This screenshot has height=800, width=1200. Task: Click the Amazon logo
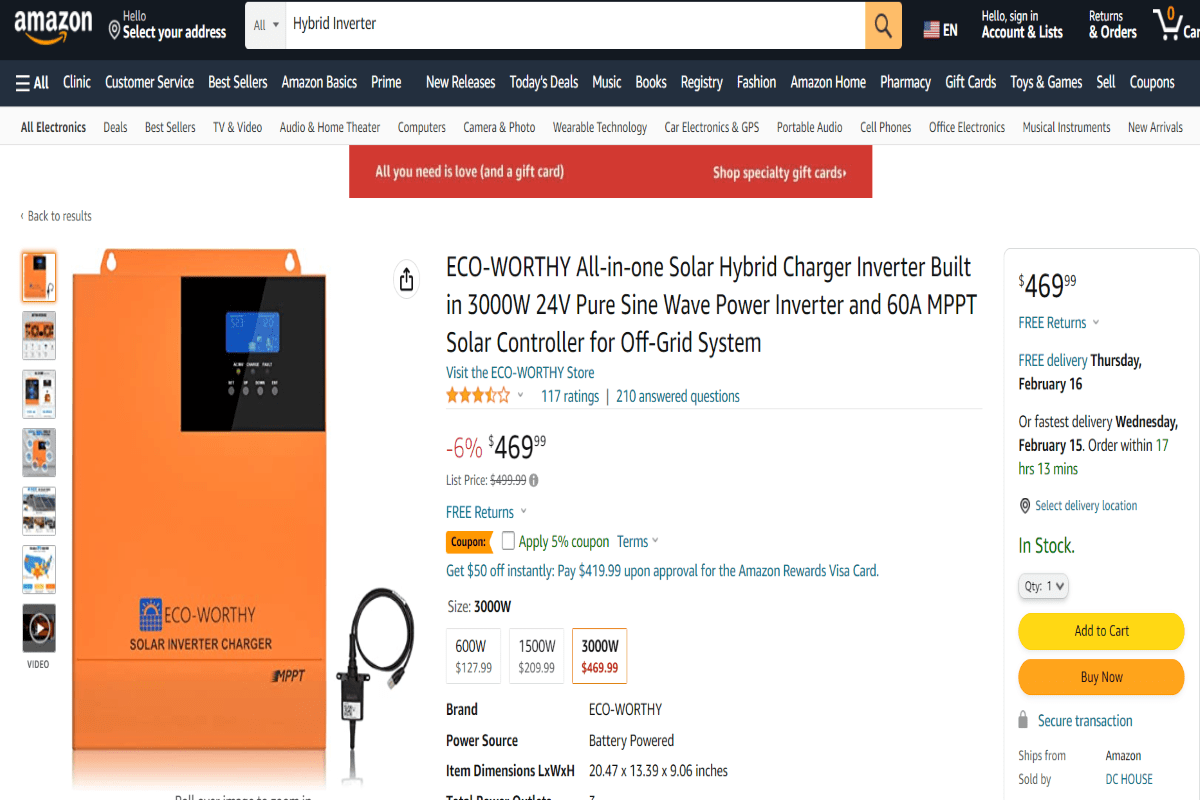[x=52, y=24]
